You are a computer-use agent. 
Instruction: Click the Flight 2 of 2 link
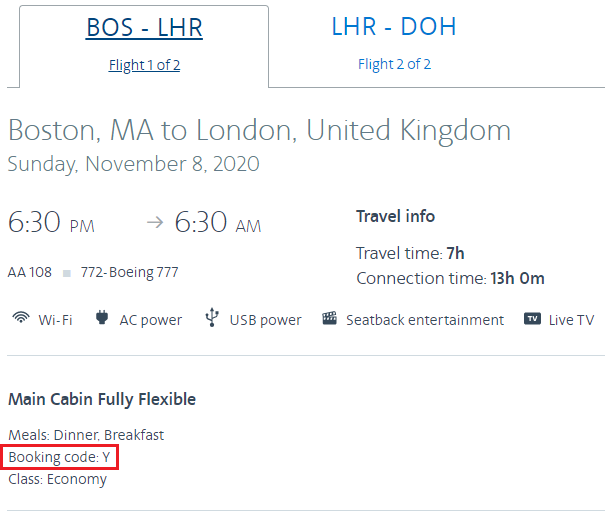pos(394,65)
